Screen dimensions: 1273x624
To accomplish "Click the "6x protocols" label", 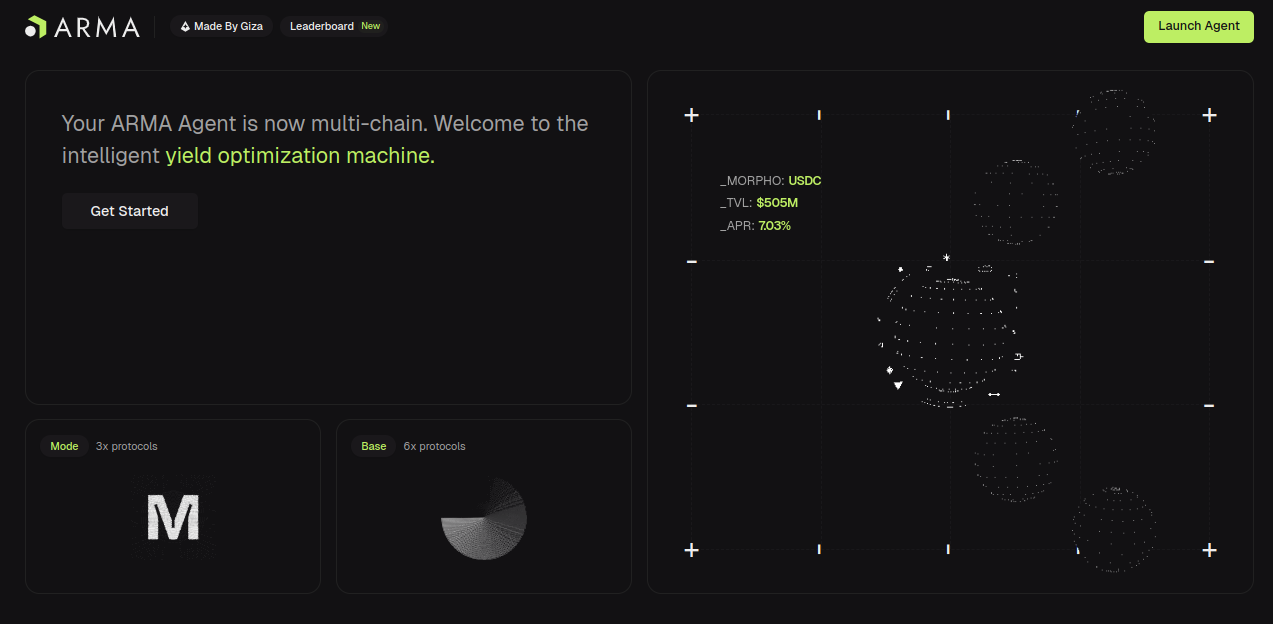I will pyautogui.click(x=434, y=446).
